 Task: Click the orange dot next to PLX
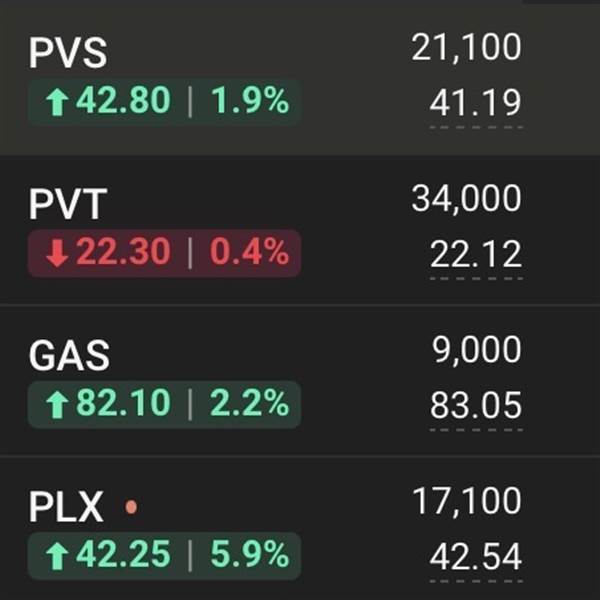[x=131, y=508]
